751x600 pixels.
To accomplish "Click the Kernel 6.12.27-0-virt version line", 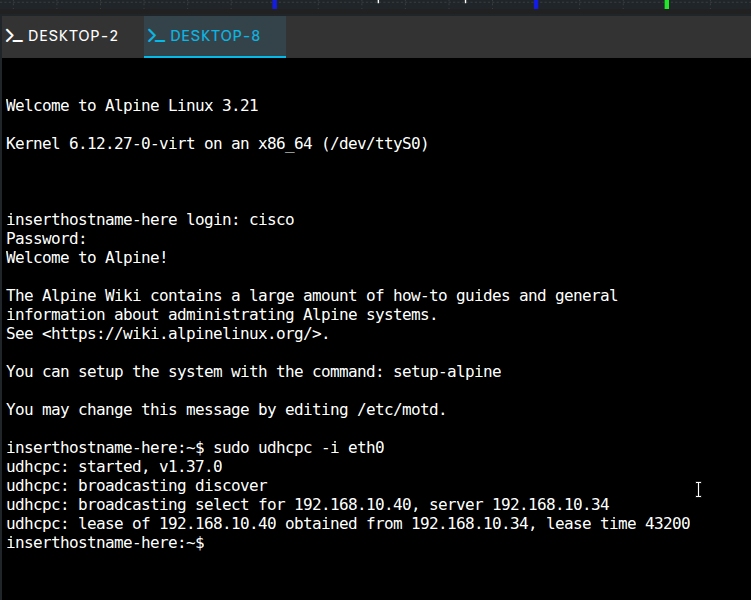I will click(217, 144).
